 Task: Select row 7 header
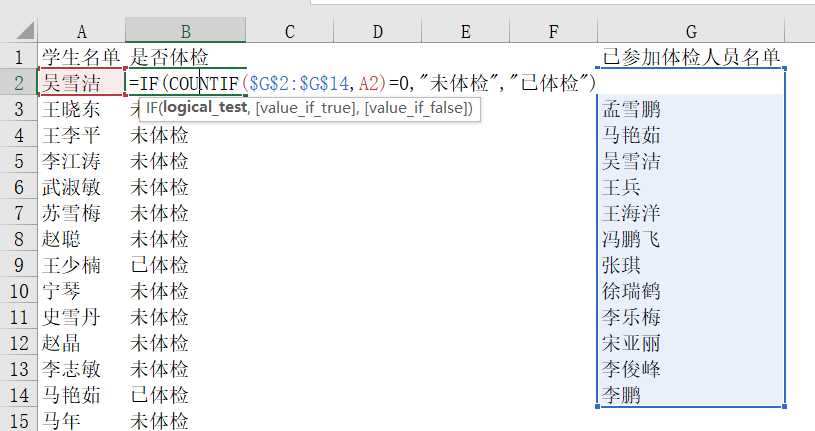click(x=19, y=213)
